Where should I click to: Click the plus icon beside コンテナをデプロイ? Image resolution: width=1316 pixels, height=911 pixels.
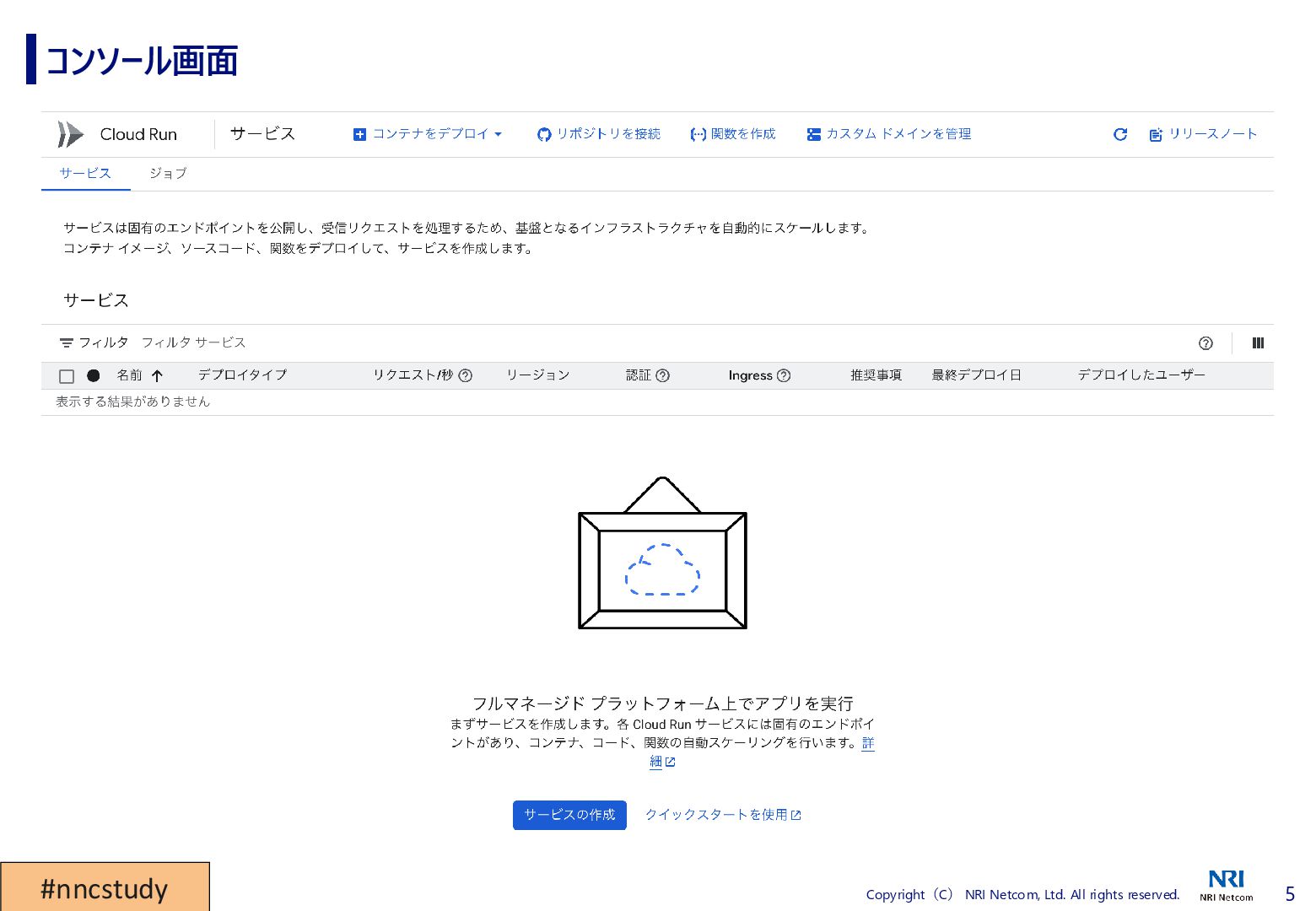click(359, 135)
